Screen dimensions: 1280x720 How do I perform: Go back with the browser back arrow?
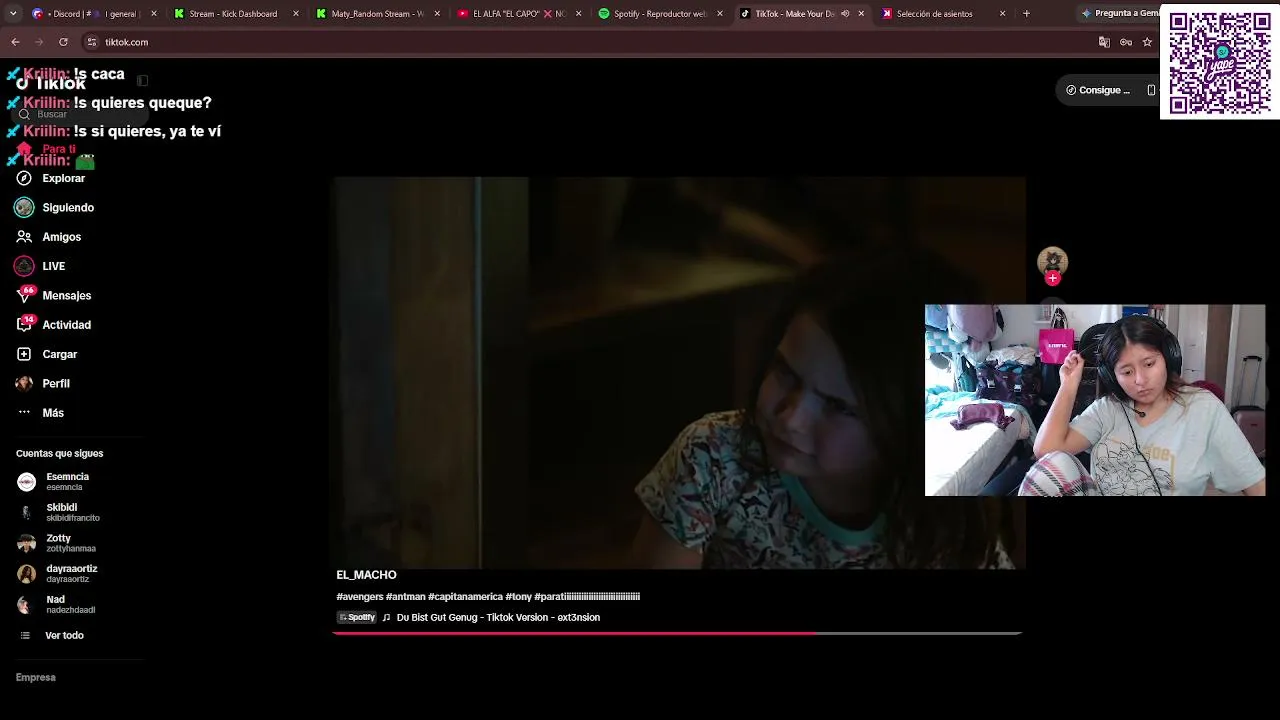[15, 42]
